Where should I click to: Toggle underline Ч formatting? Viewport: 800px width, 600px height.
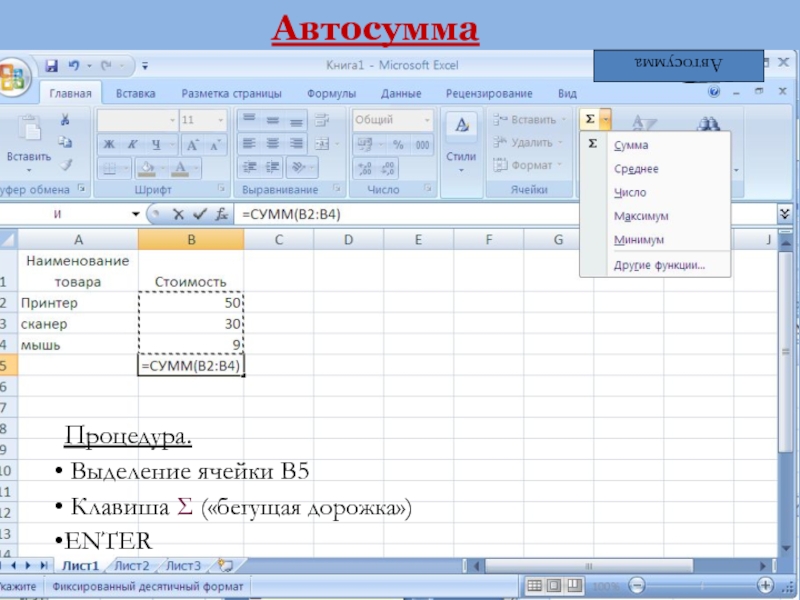click(x=156, y=144)
